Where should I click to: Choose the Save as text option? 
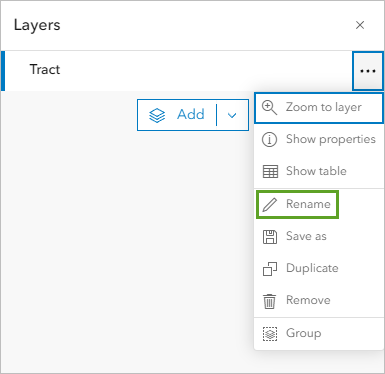tap(306, 236)
